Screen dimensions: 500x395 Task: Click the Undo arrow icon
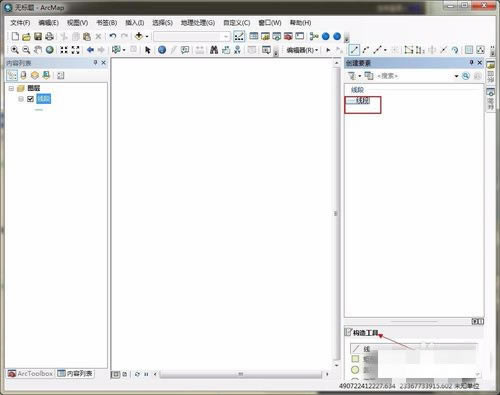[113, 36]
